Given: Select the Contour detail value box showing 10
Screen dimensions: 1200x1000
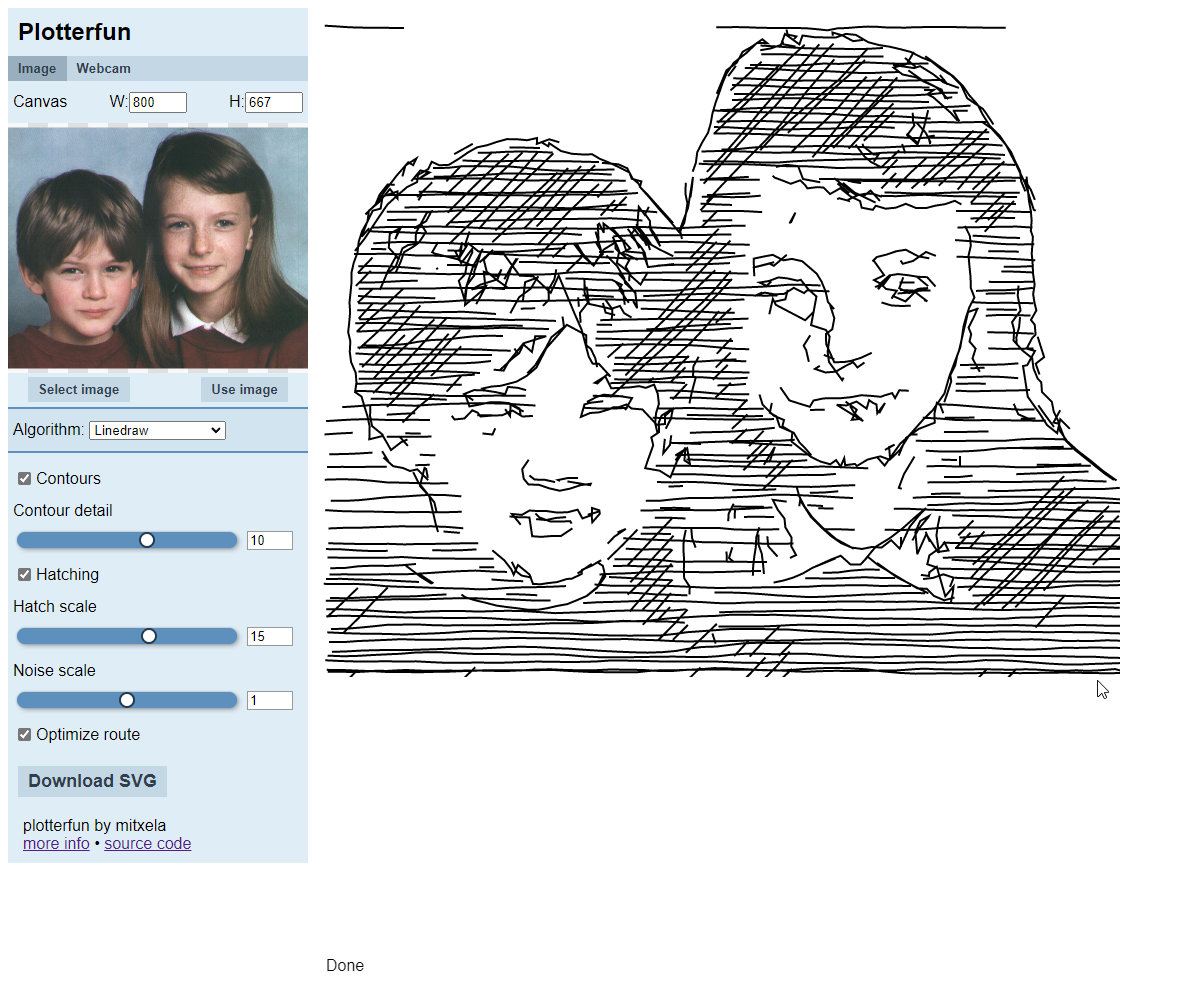Looking at the screenshot, I should [269, 540].
